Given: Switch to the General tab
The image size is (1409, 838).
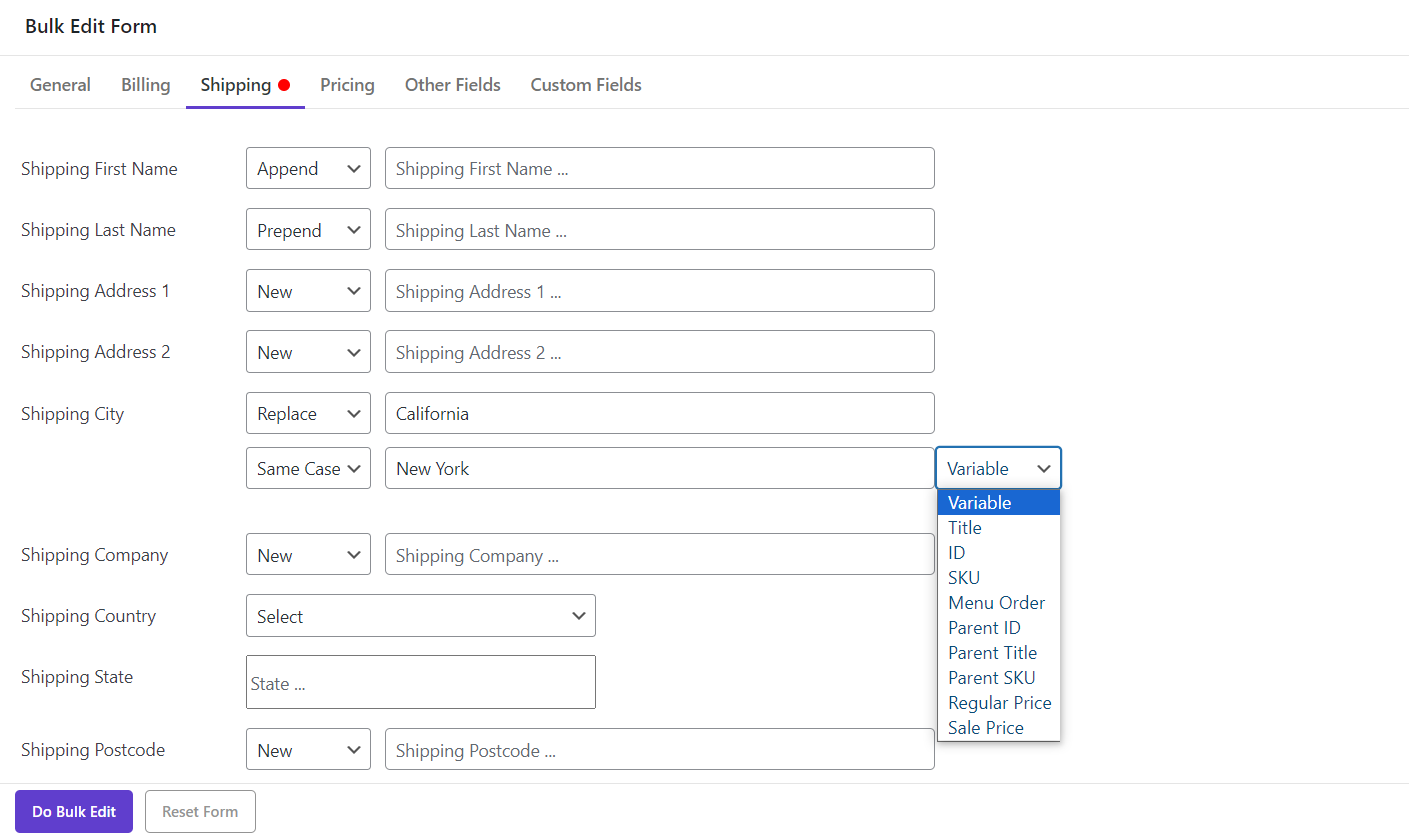Looking at the screenshot, I should tap(60, 85).
